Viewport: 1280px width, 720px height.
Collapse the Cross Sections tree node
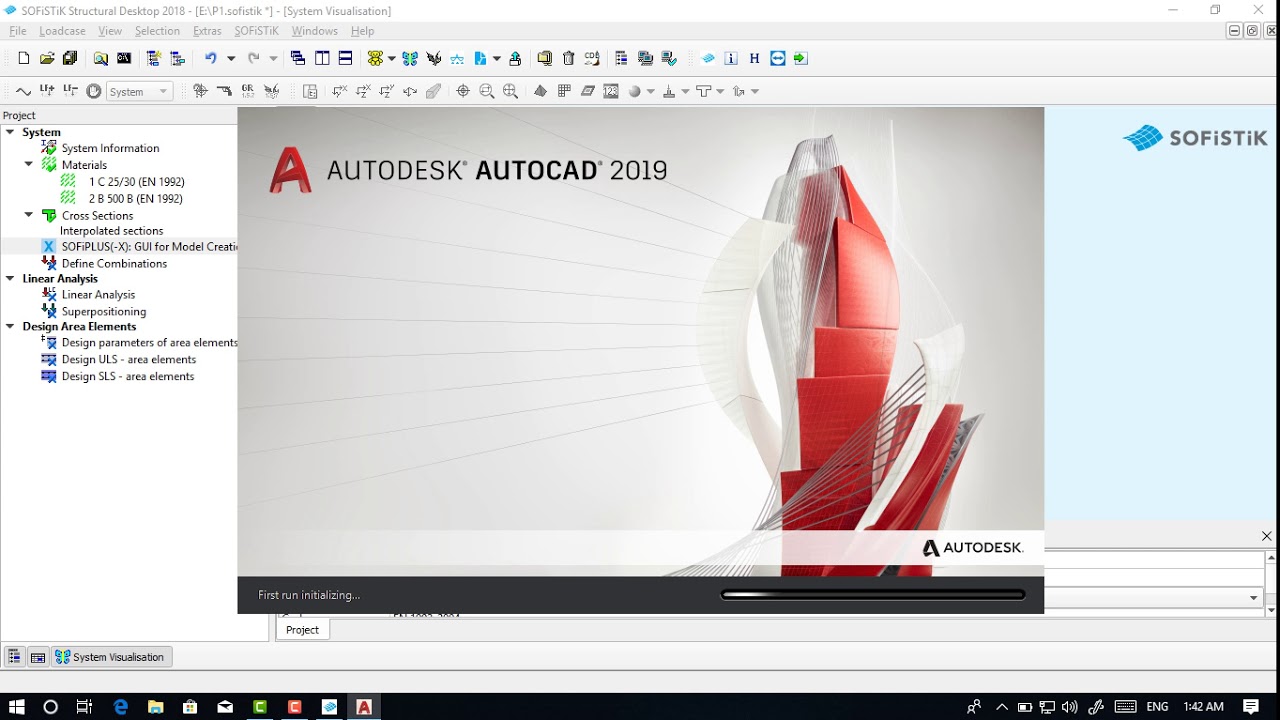click(x=29, y=214)
